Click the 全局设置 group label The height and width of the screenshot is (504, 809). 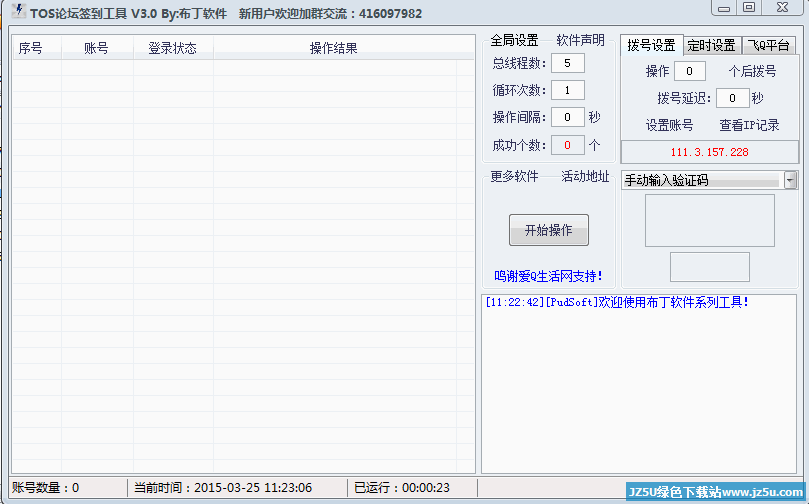click(514, 40)
